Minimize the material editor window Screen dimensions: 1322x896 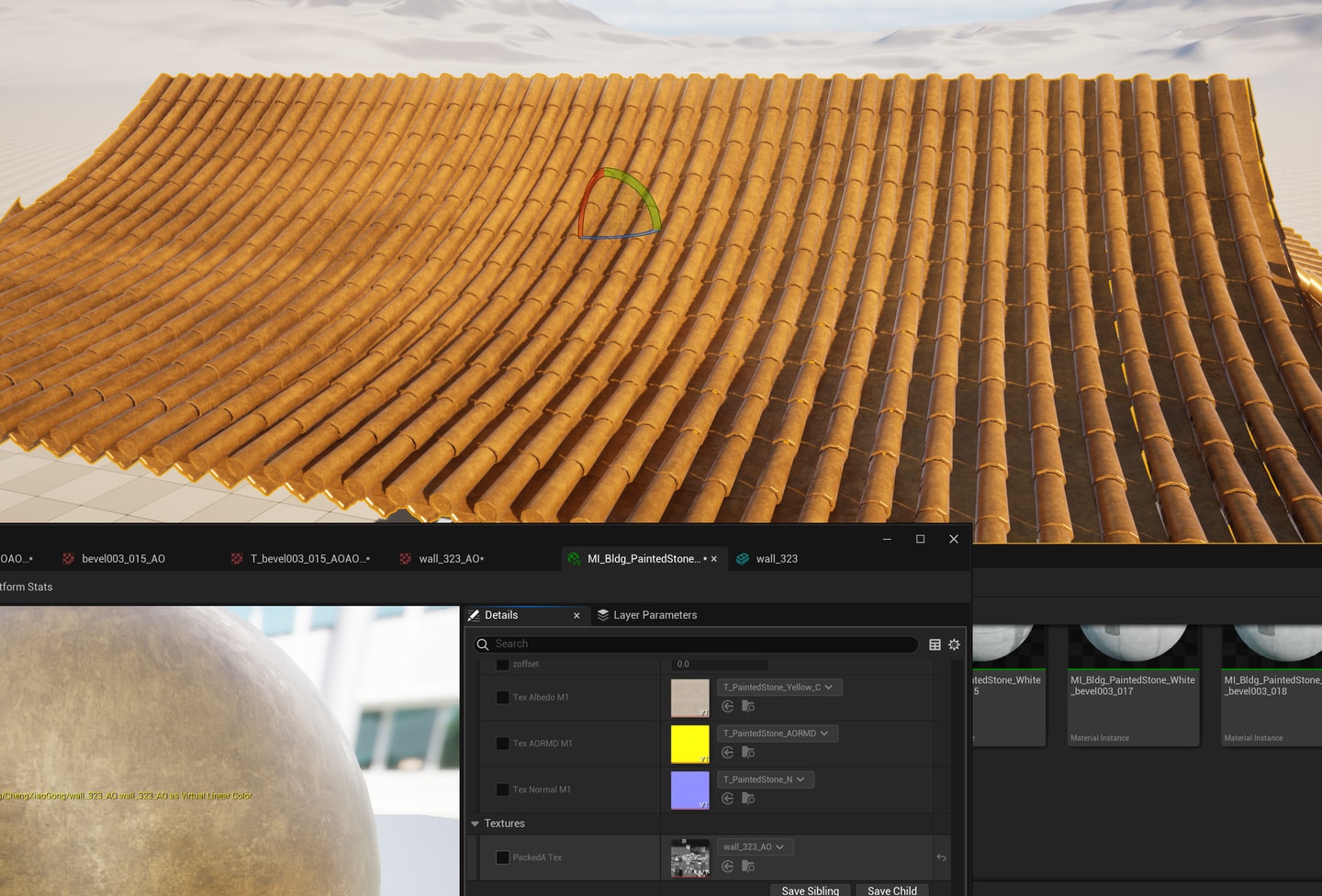887,539
